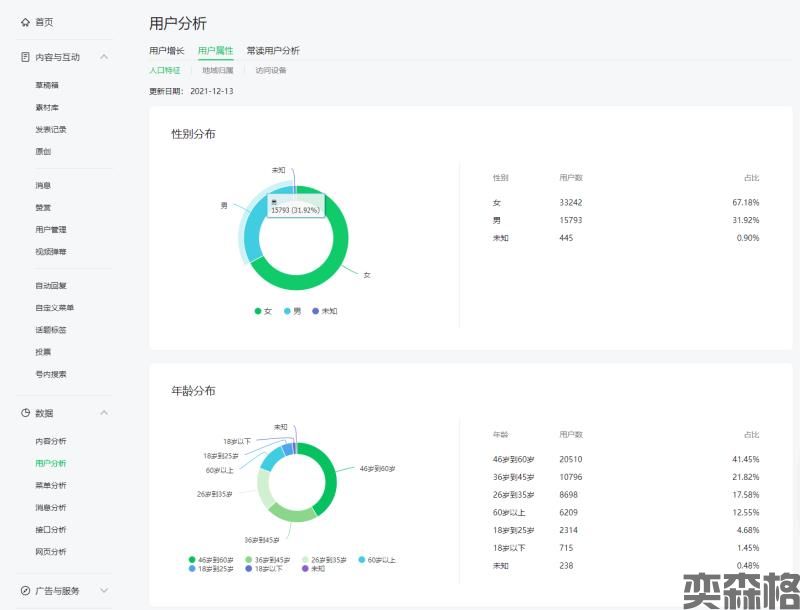Go to 内容分析 in the sidebar
Screen dimensions: 800x610
tap(50, 441)
